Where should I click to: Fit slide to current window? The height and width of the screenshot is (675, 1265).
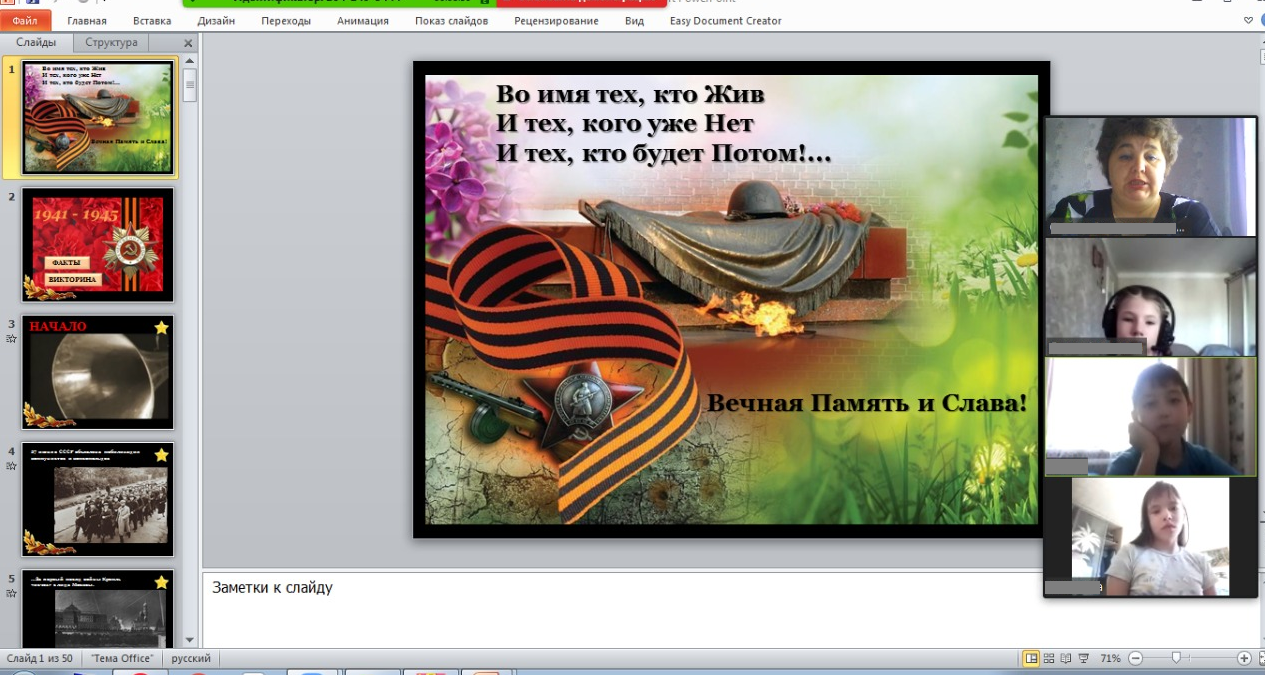click(x=1259, y=658)
